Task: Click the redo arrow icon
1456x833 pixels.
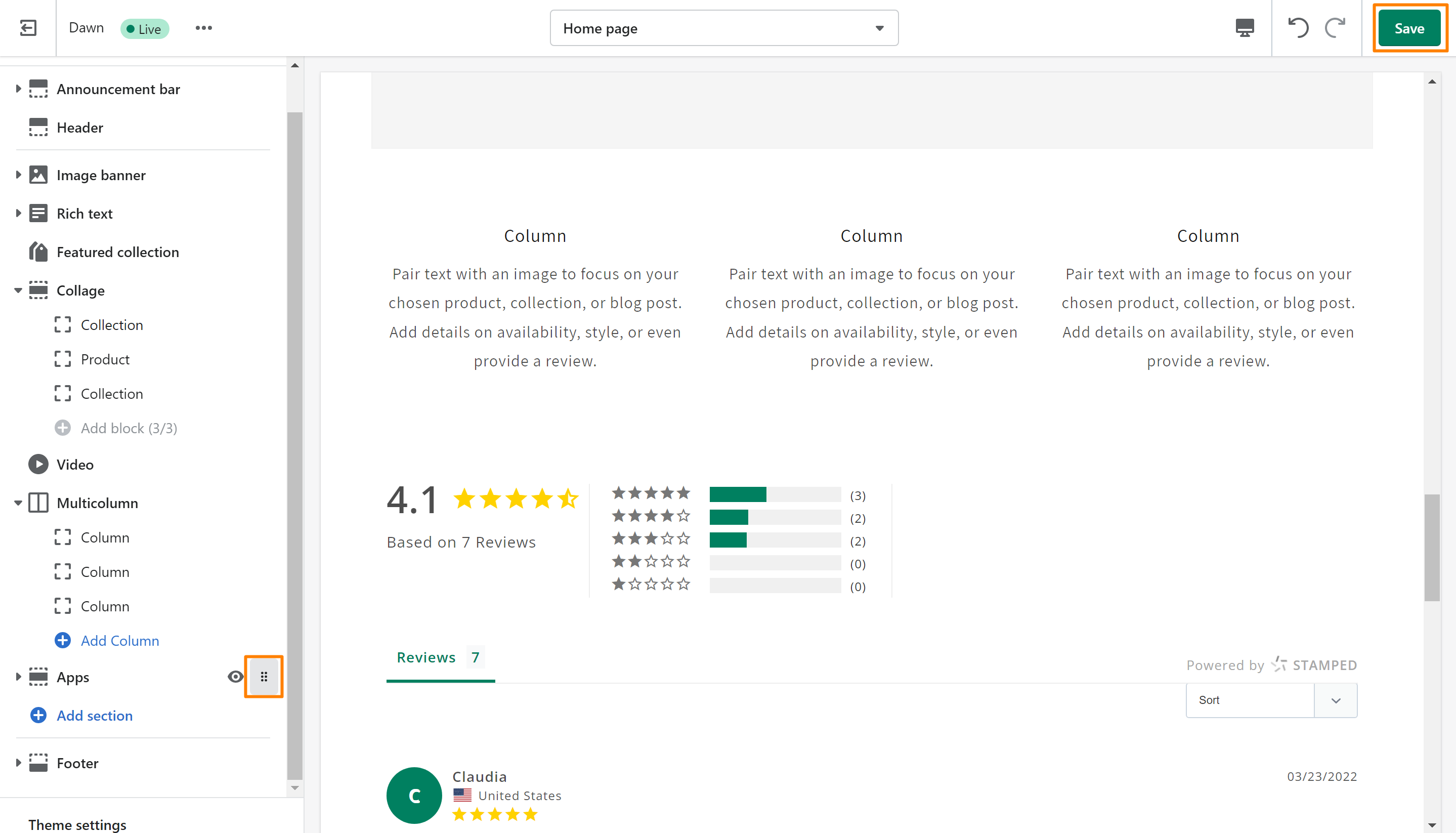Action: (1335, 28)
